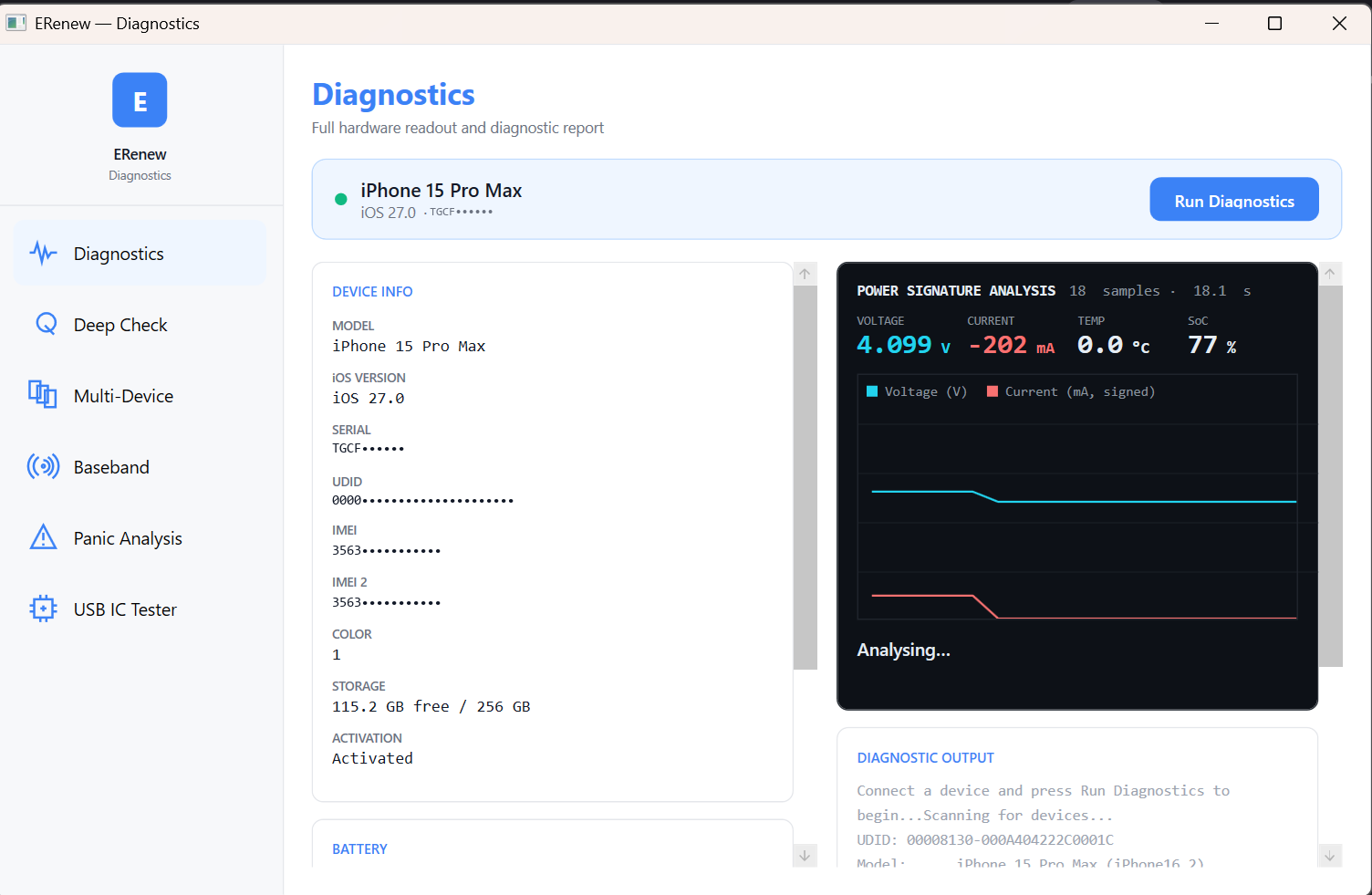Click the Baseband signal icon
The width and height of the screenshot is (1372, 895).
pyautogui.click(x=43, y=466)
